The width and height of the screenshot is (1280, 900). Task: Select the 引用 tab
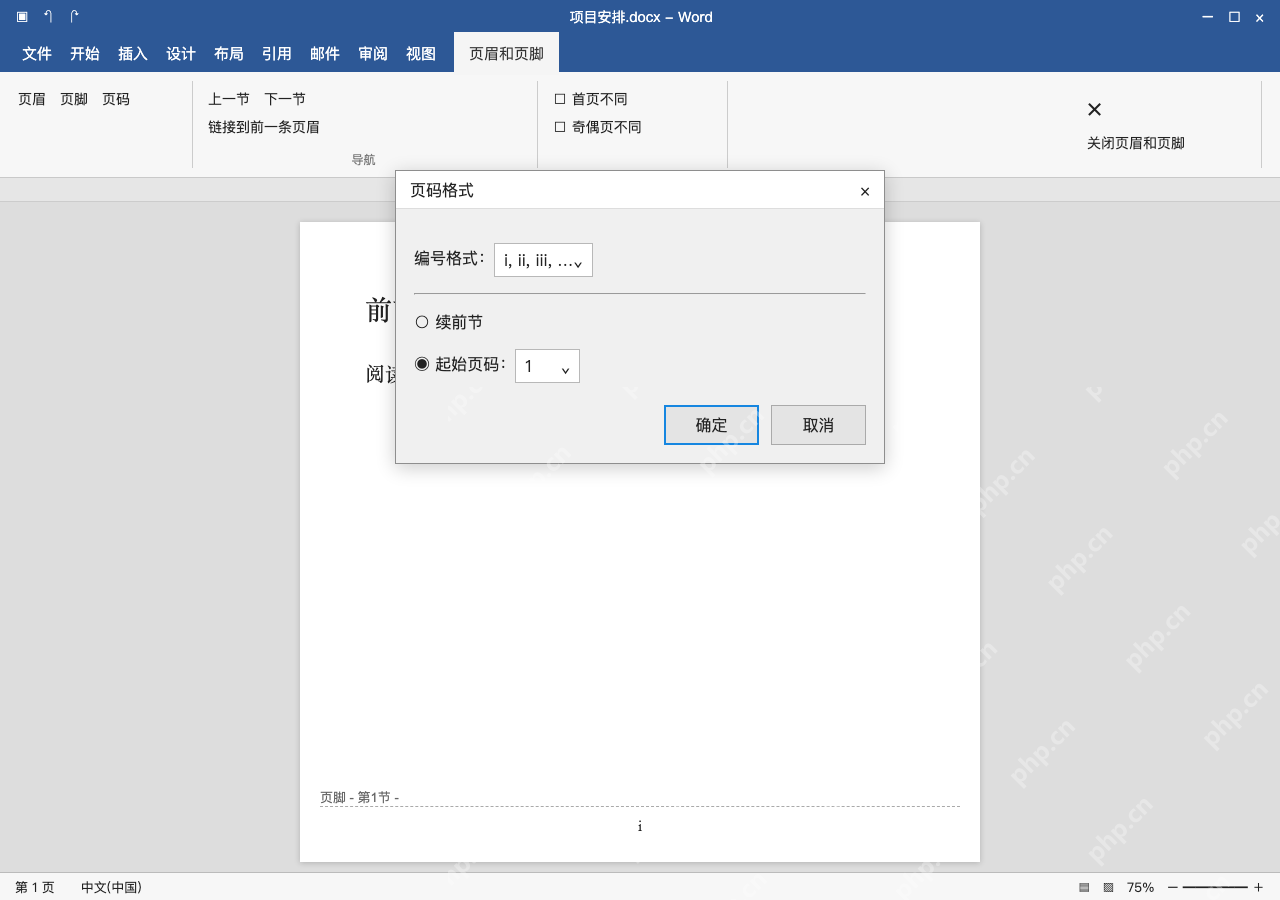click(277, 54)
